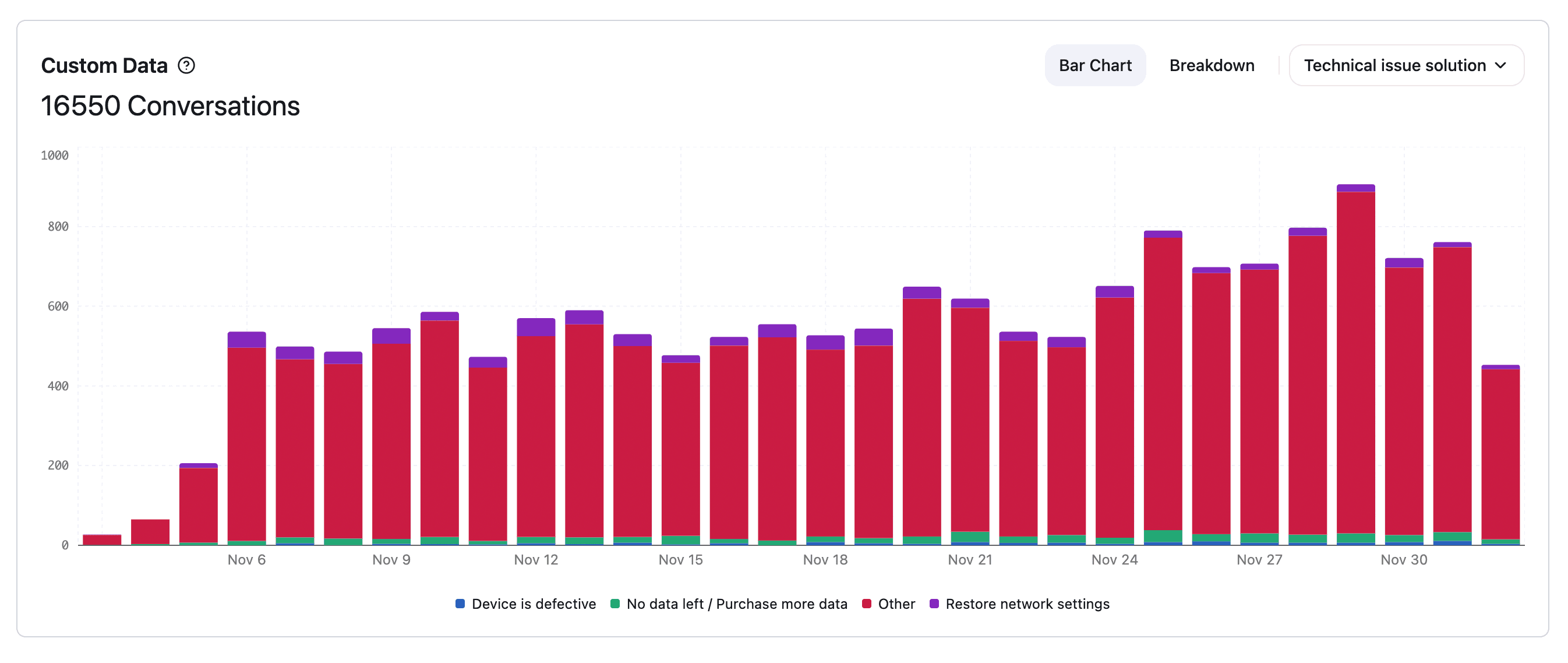Toggle the Other legend series
1568x663 pixels.
point(896,604)
